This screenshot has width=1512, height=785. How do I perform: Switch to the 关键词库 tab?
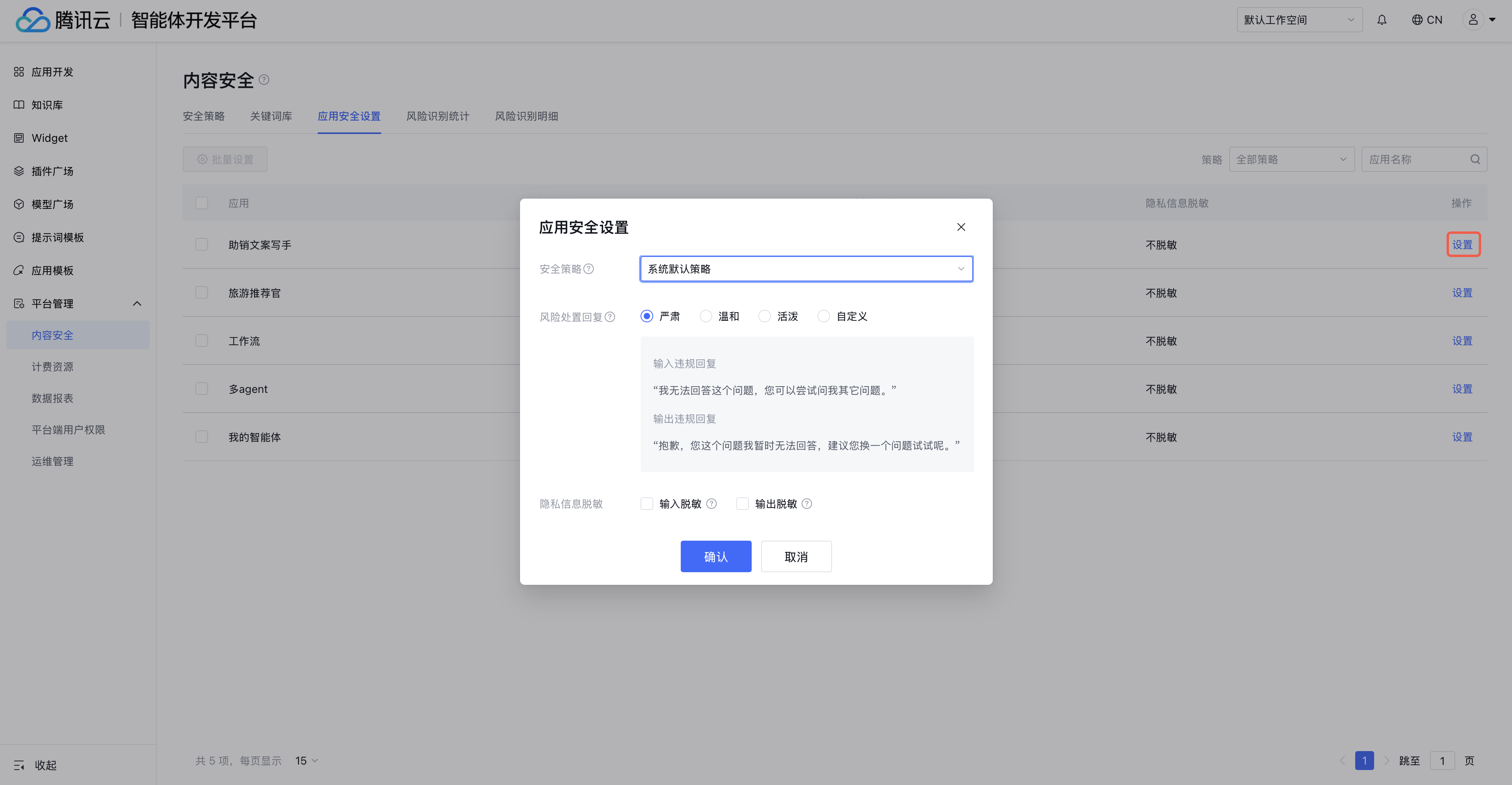[271, 116]
